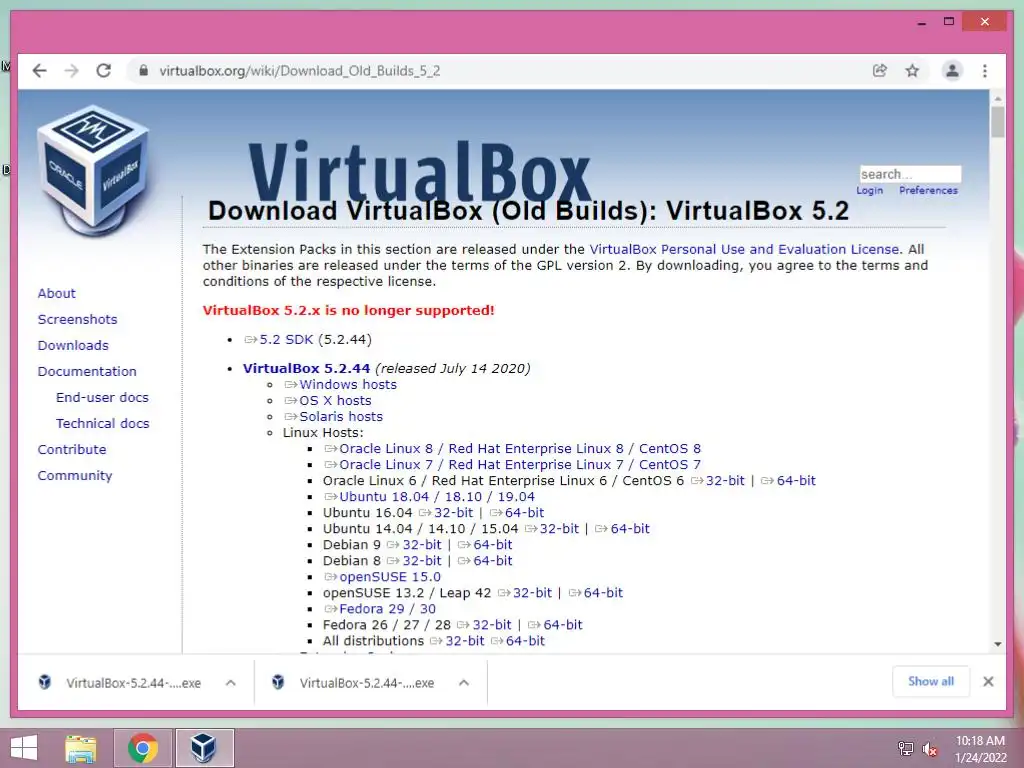
Task: Open the Preferences link
Action: coord(928,190)
